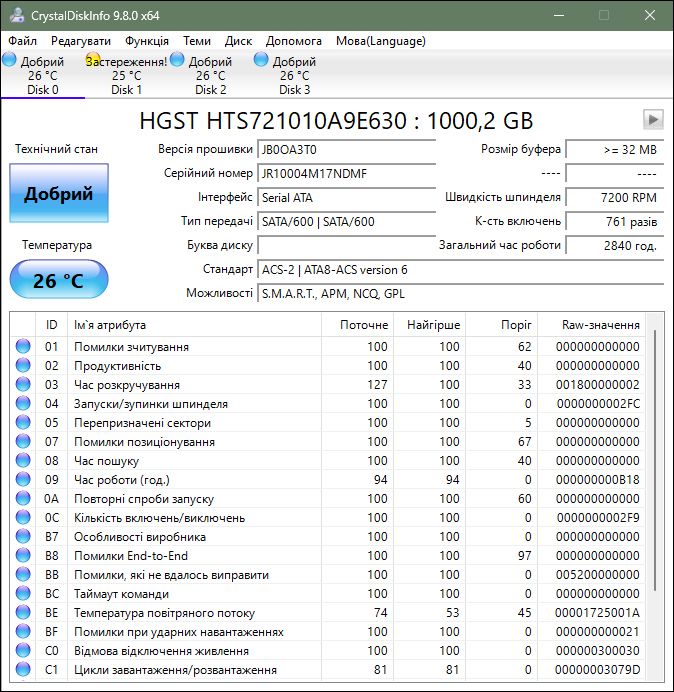Screen dimensions: 674x692
Task: Open the Допомога menu
Action: tap(294, 41)
